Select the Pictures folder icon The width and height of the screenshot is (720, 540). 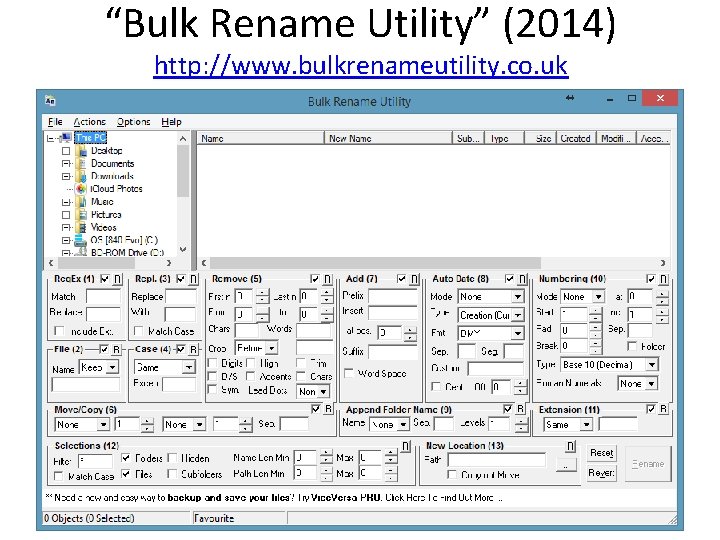point(81,214)
